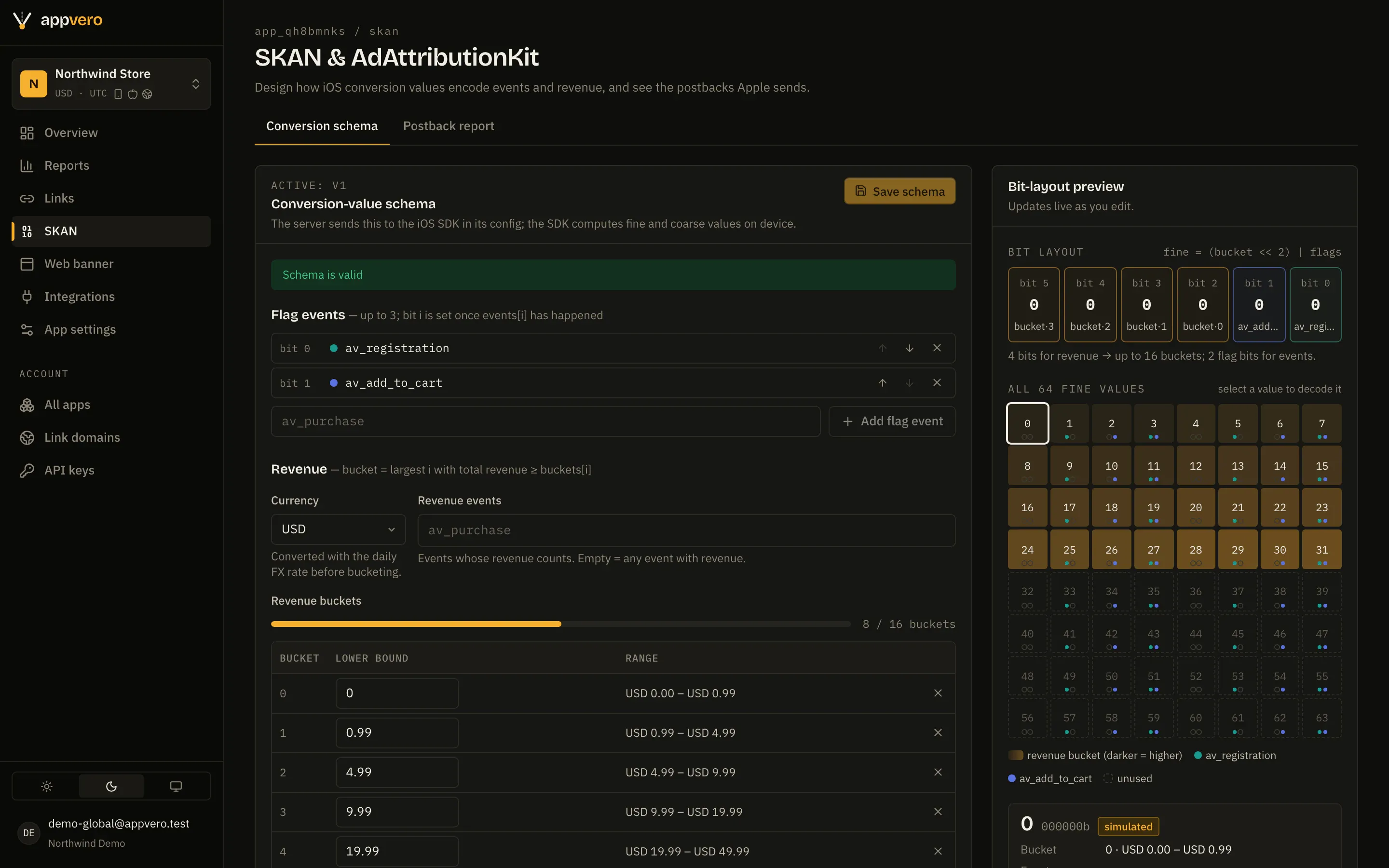The image size is (1389, 868).
Task: Select unused fine value 63
Action: [x=1321, y=718]
